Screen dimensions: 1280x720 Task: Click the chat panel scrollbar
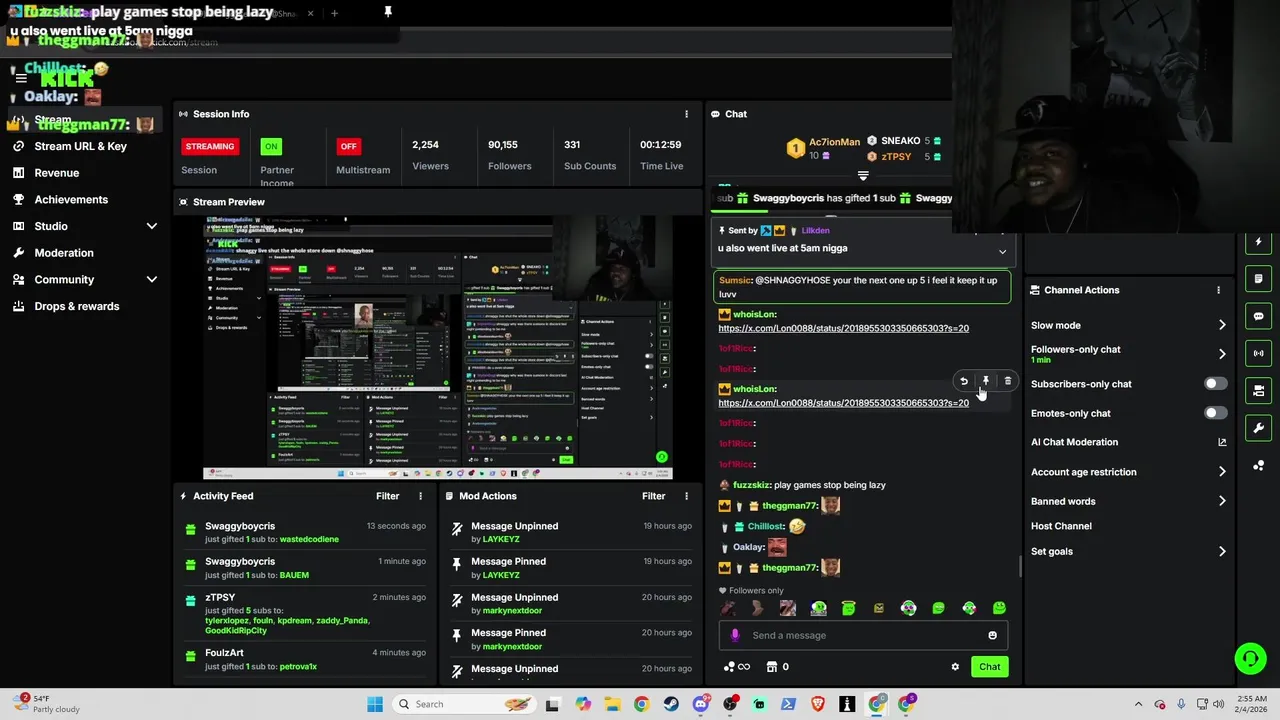click(x=1020, y=566)
